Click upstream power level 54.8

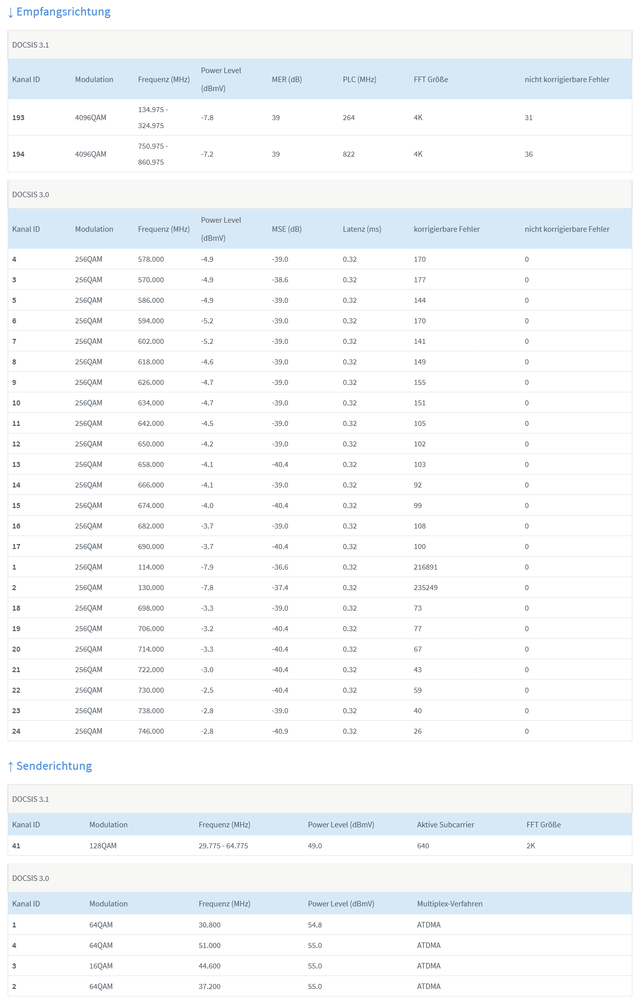(x=315, y=925)
